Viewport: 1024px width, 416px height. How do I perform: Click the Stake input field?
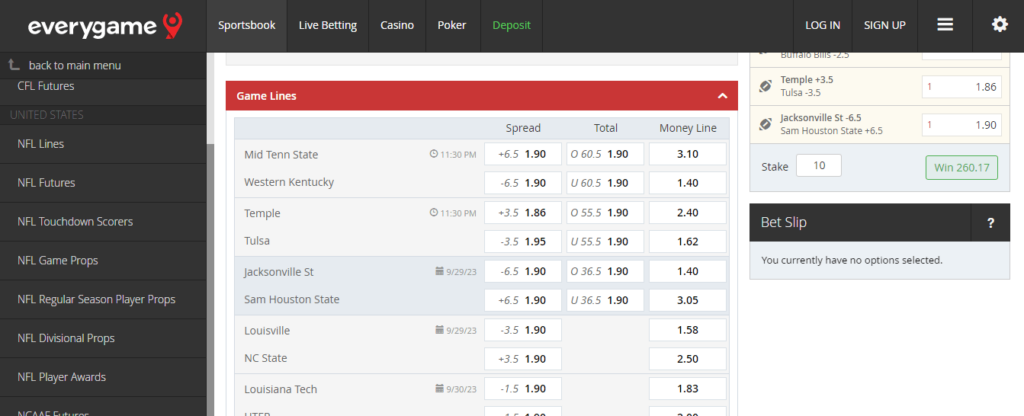[x=819, y=166]
